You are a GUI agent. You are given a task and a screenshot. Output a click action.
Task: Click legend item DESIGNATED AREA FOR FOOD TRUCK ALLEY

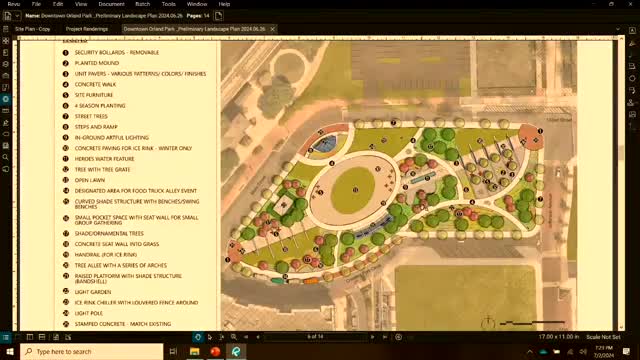136,191
